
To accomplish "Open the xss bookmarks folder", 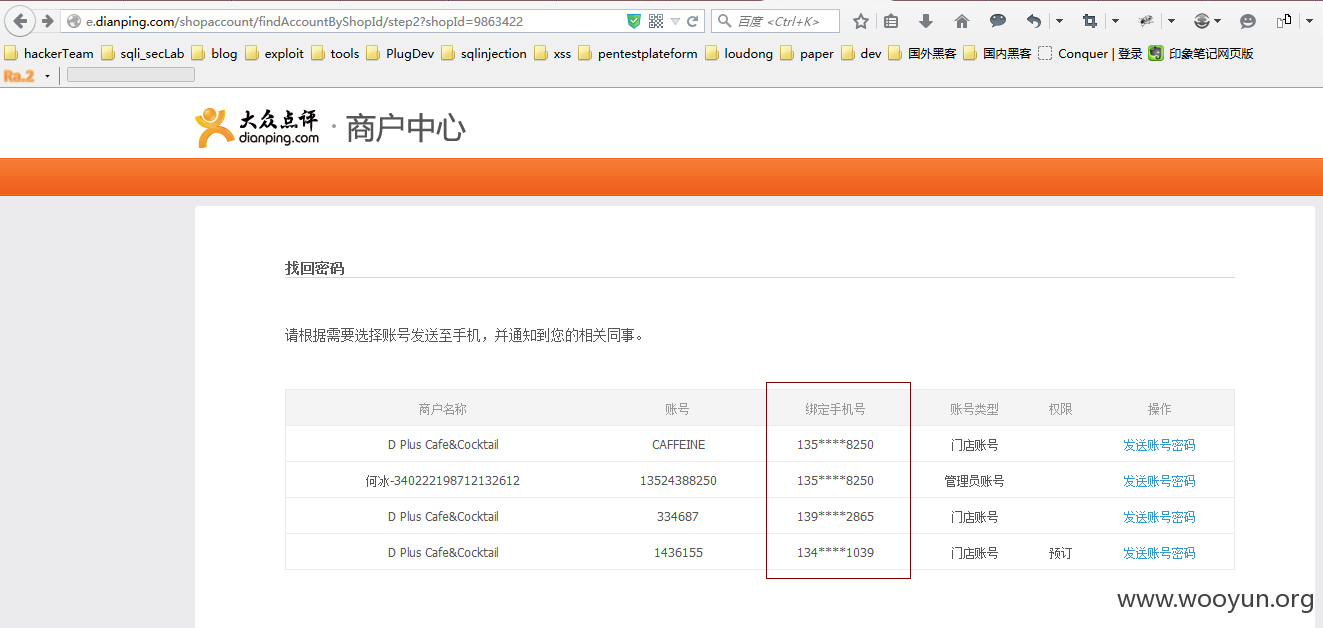I will tap(553, 54).
